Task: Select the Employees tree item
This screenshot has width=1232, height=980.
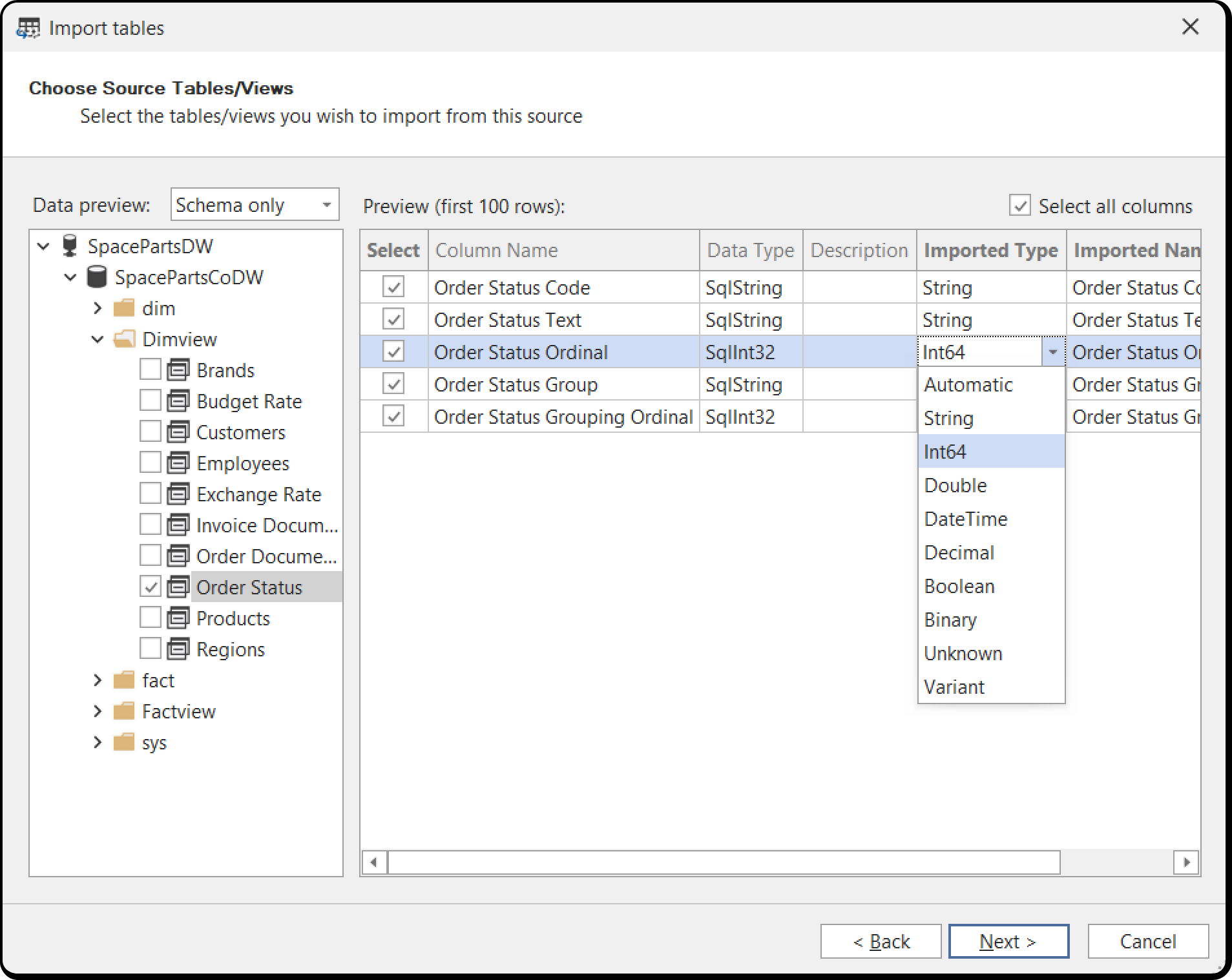Action: (x=242, y=463)
